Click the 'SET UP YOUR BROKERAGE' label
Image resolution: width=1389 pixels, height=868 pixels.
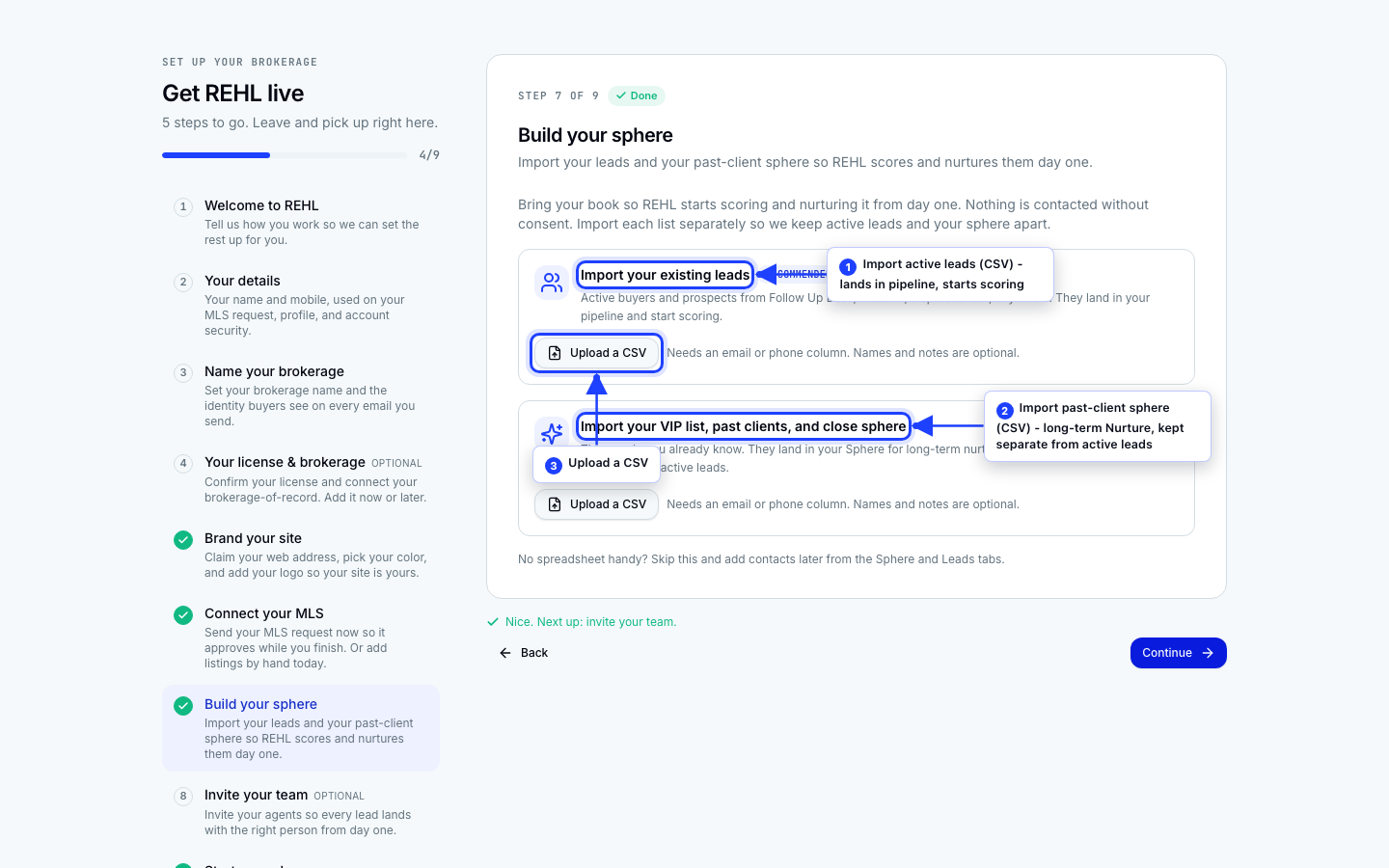(x=240, y=62)
